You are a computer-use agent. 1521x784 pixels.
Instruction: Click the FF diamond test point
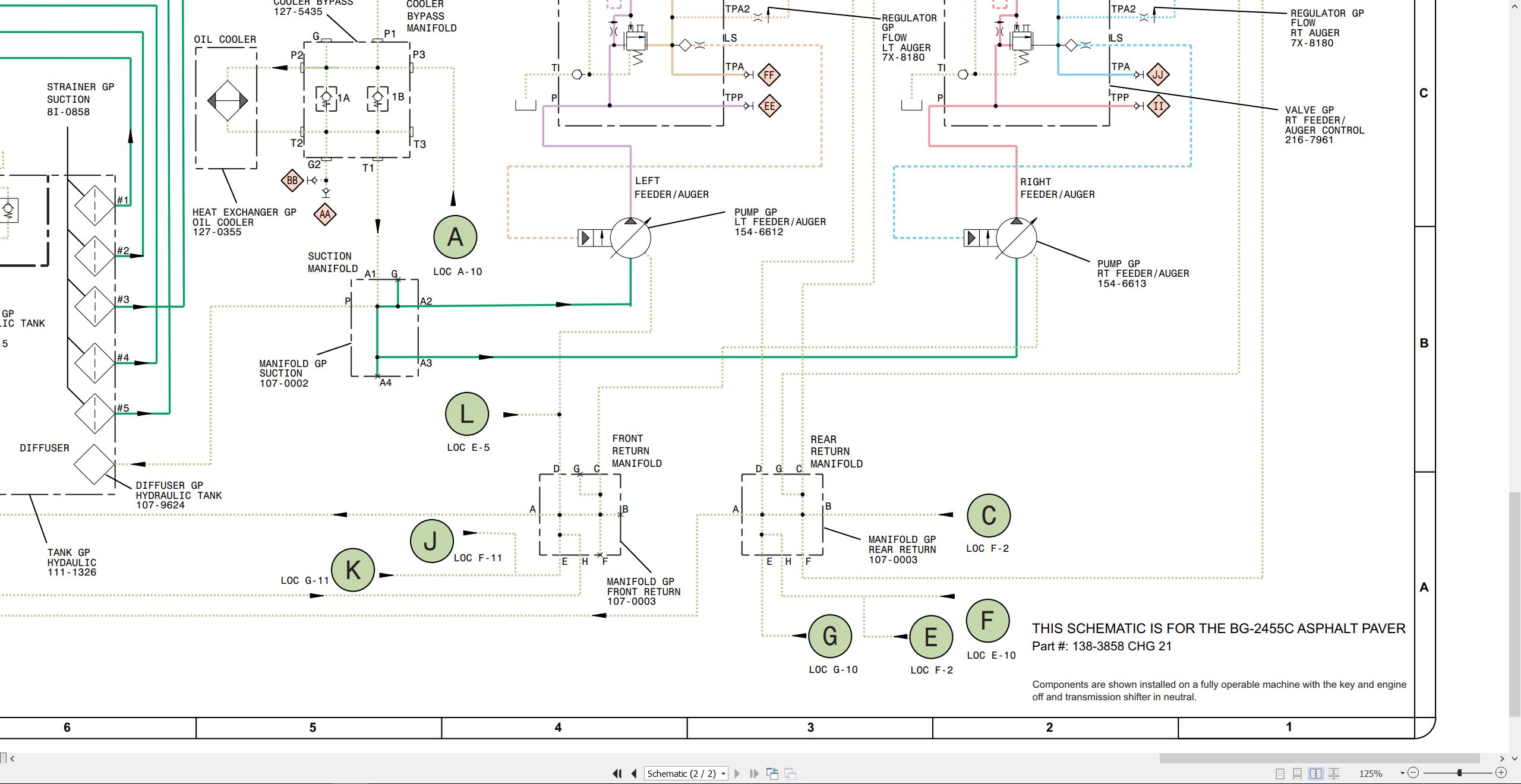coord(769,75)
